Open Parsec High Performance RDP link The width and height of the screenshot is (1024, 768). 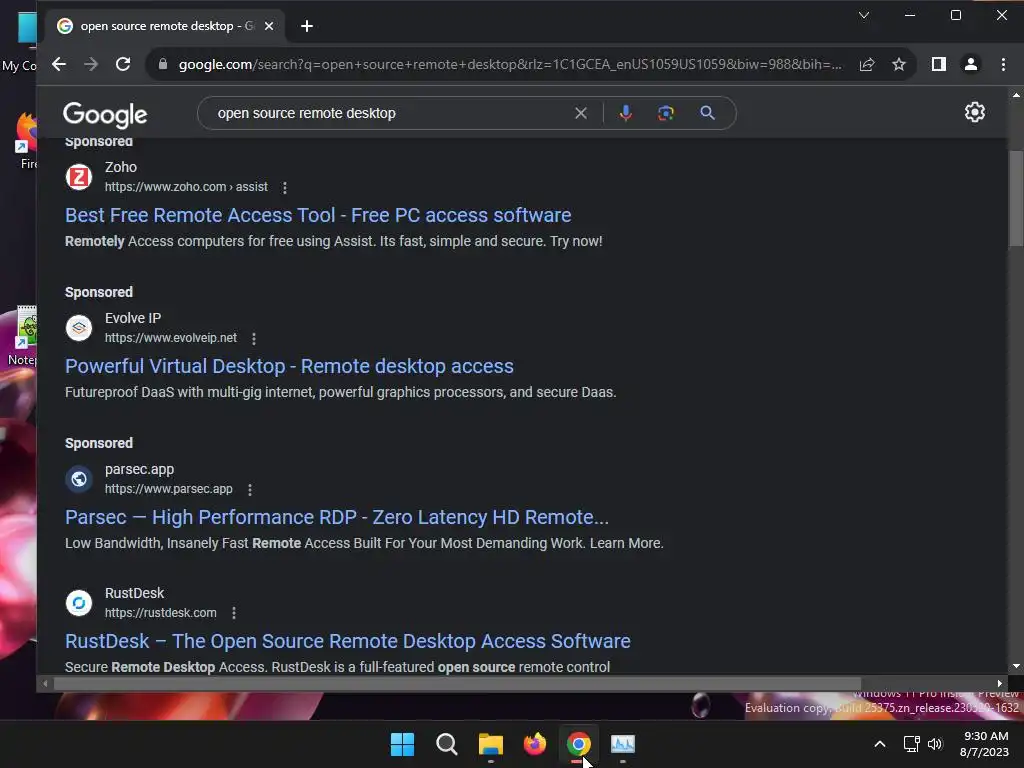(x=337, y=517)
